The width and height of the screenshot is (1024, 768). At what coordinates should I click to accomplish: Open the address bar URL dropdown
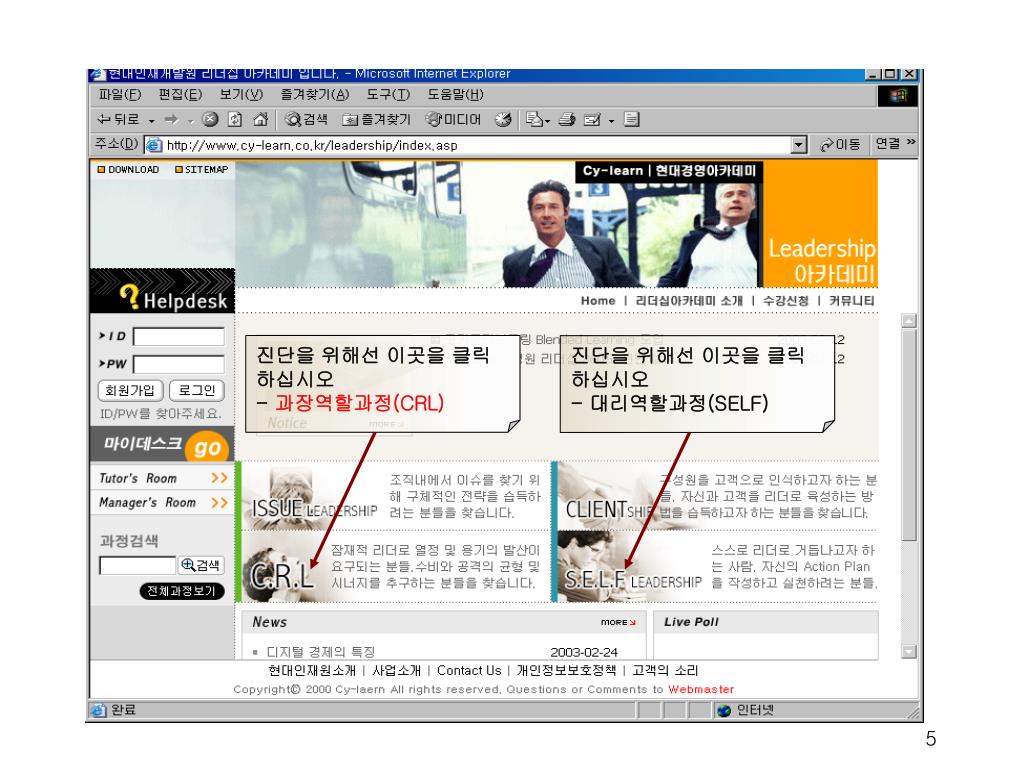tap(799, 145)
